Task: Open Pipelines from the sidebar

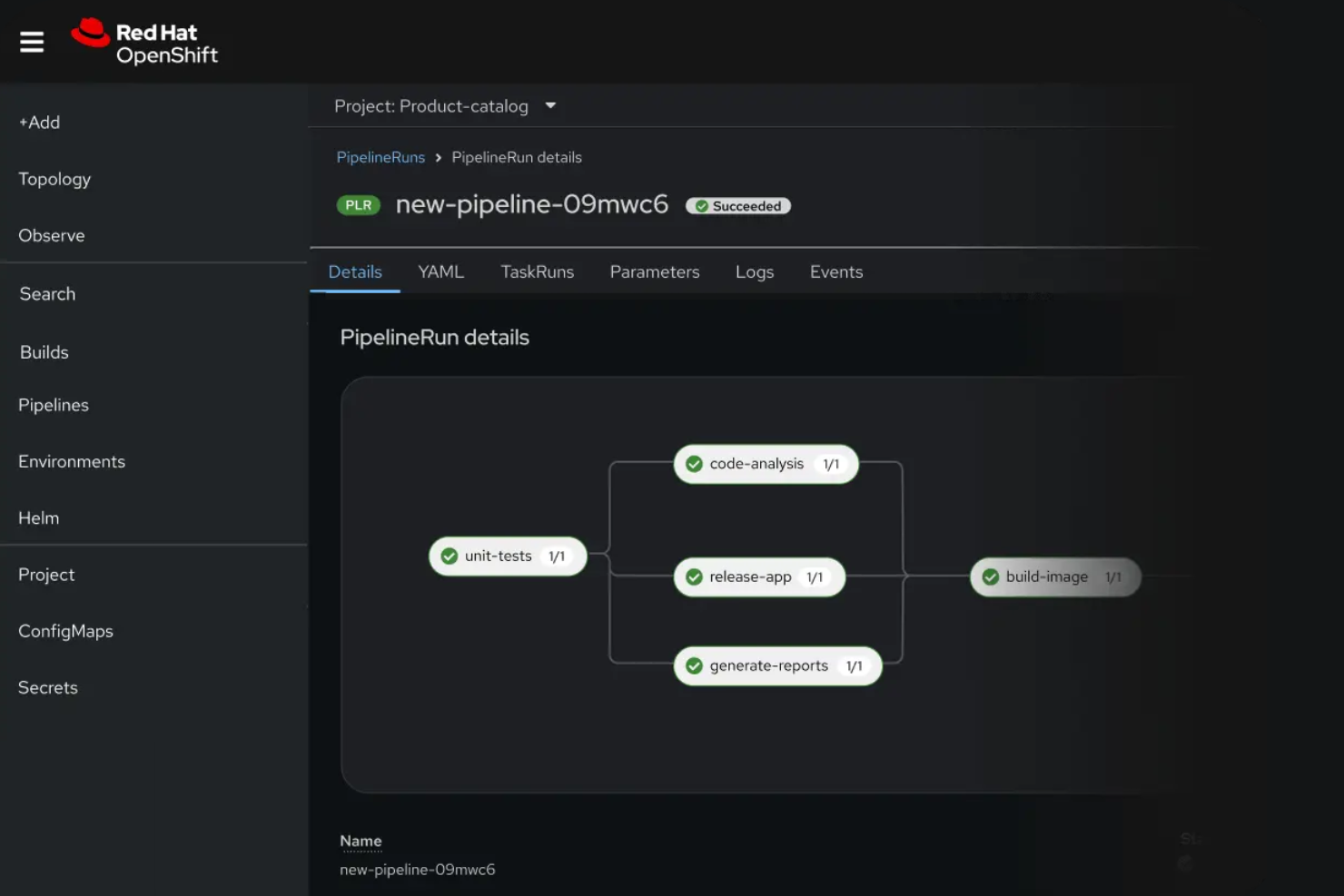Action: click(x=53, y=405)
